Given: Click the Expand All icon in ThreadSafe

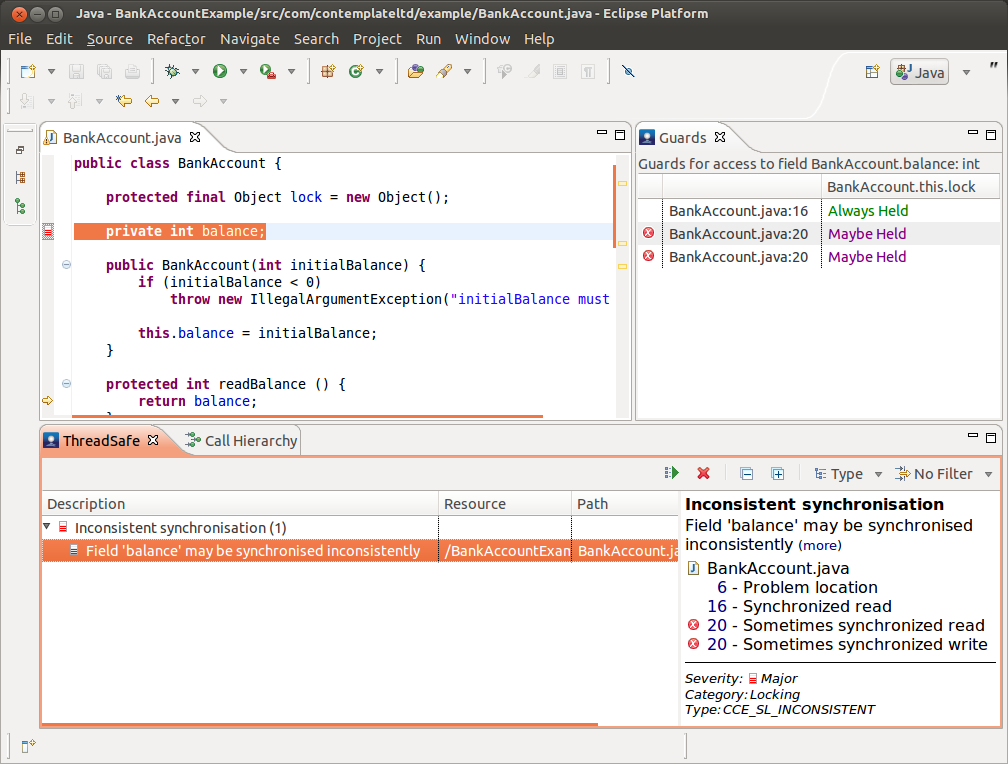Looking at the screenshot, I should click(778, 474).
